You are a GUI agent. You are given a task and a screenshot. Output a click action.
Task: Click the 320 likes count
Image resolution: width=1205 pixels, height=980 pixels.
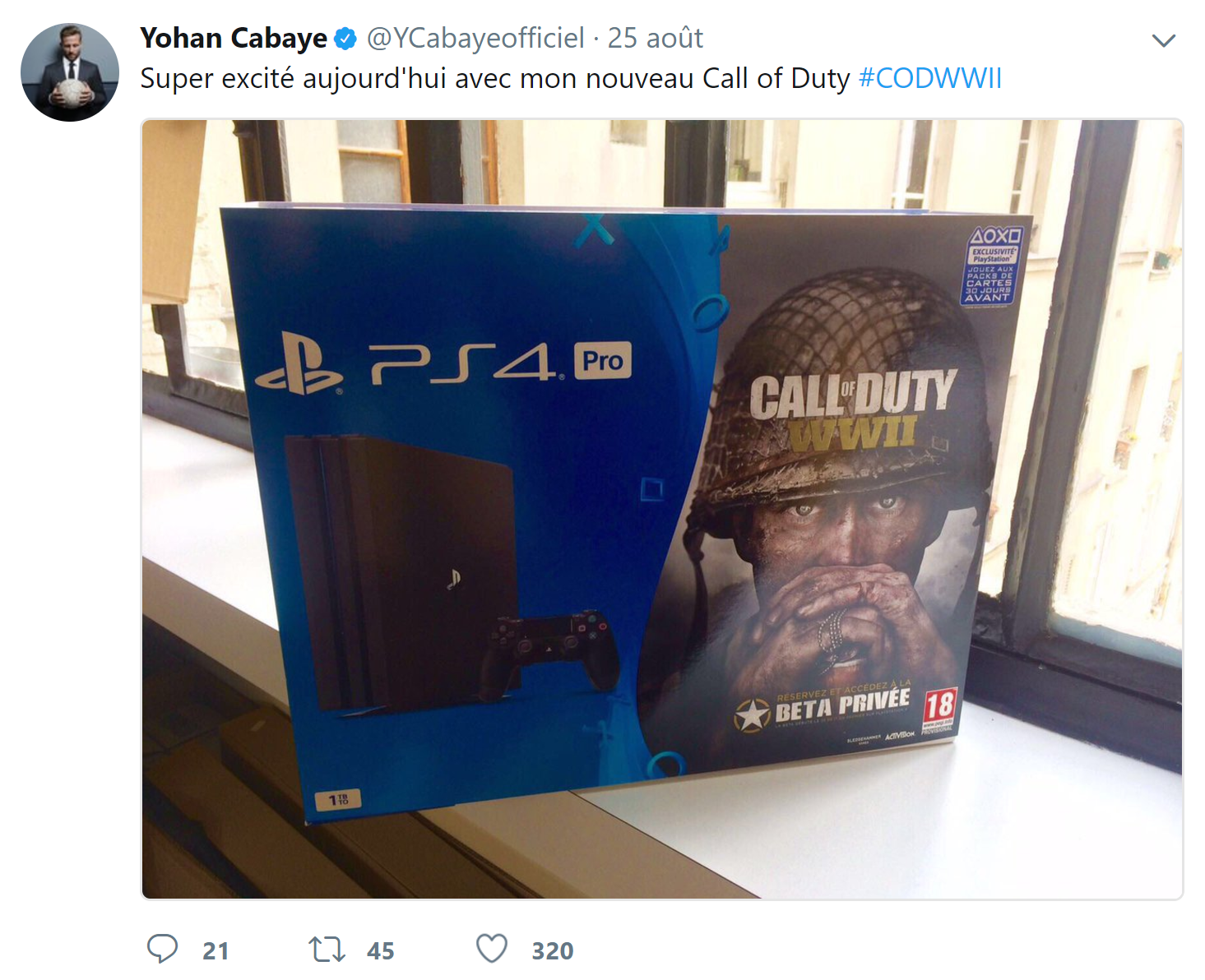point(553,950)
